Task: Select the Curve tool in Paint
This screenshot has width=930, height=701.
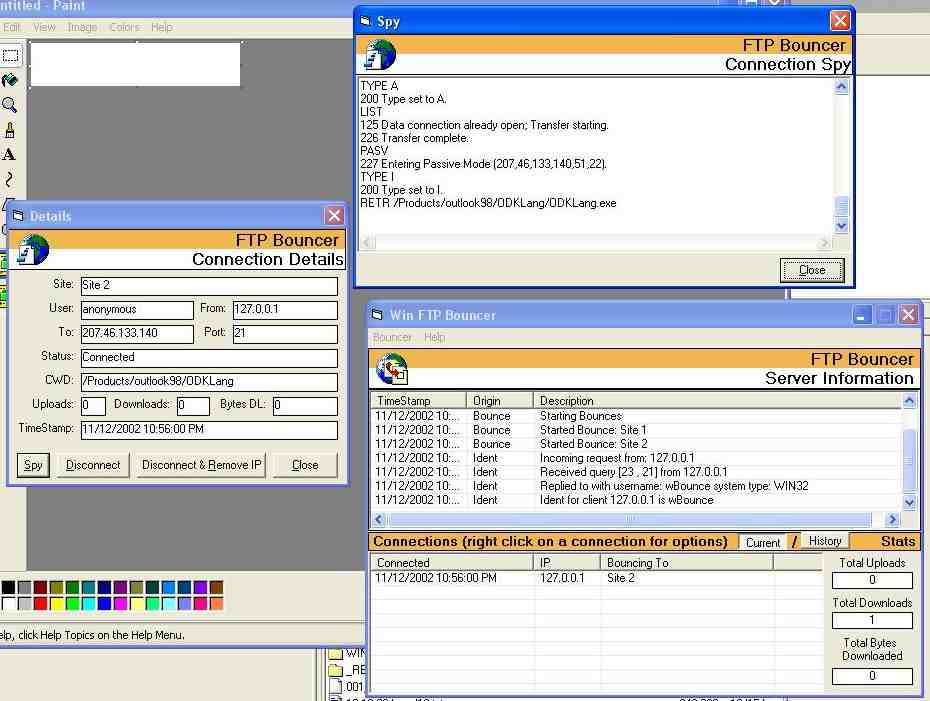Action: click(x=10, y=180)
